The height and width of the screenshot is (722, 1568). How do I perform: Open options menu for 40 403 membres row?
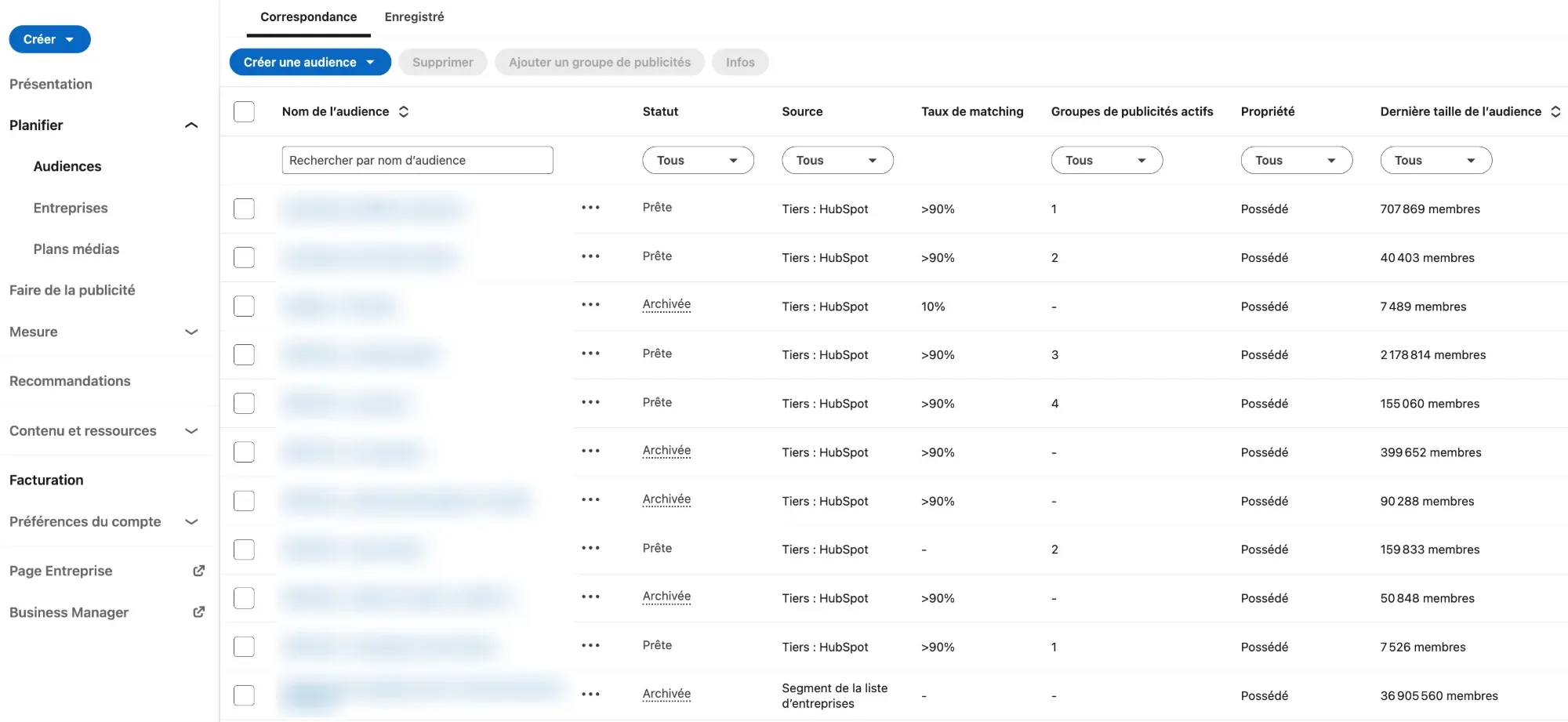coord(590,256)
